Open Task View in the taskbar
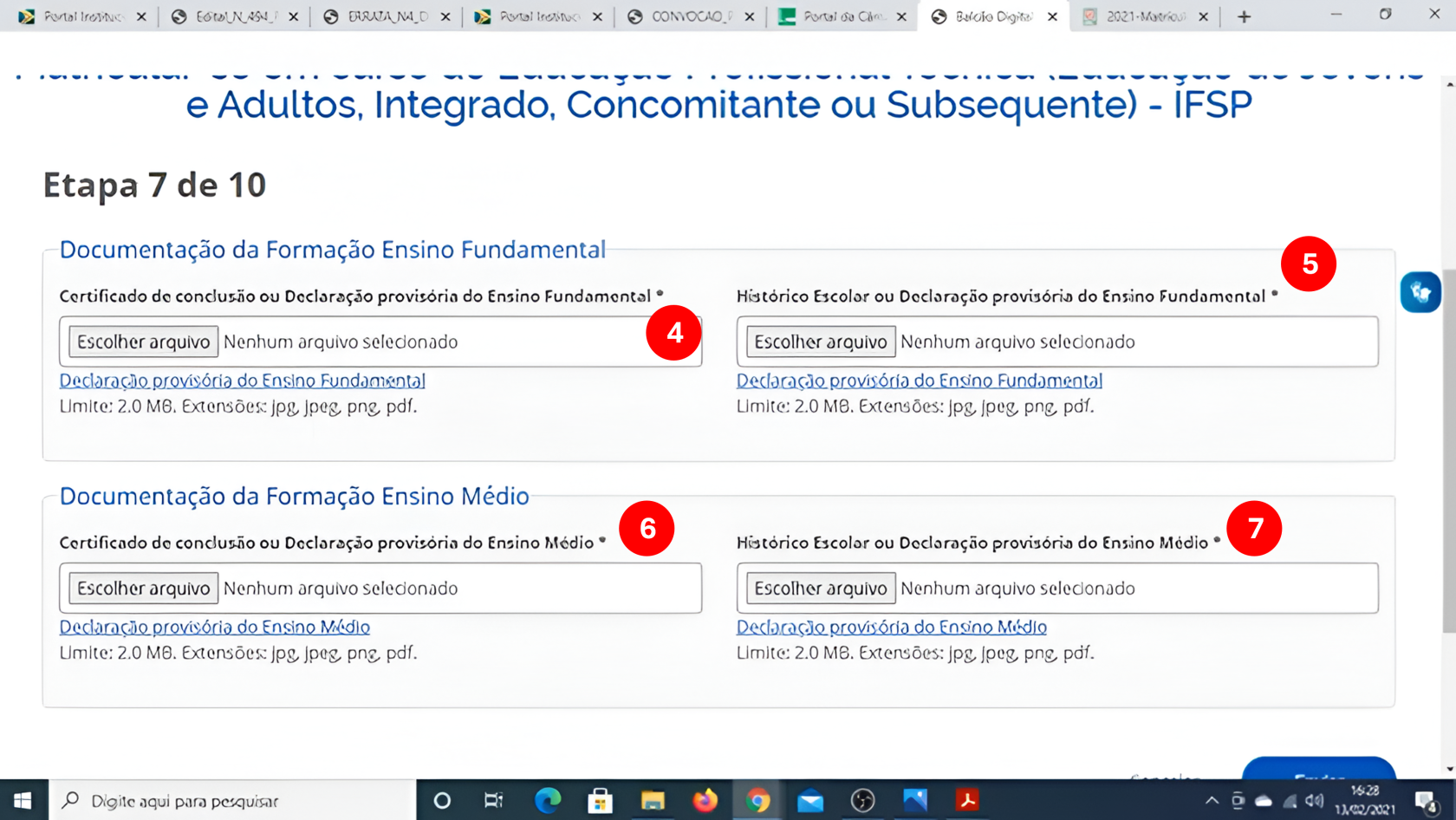Viewport: 1456px width, 820px height. point(492,800)
